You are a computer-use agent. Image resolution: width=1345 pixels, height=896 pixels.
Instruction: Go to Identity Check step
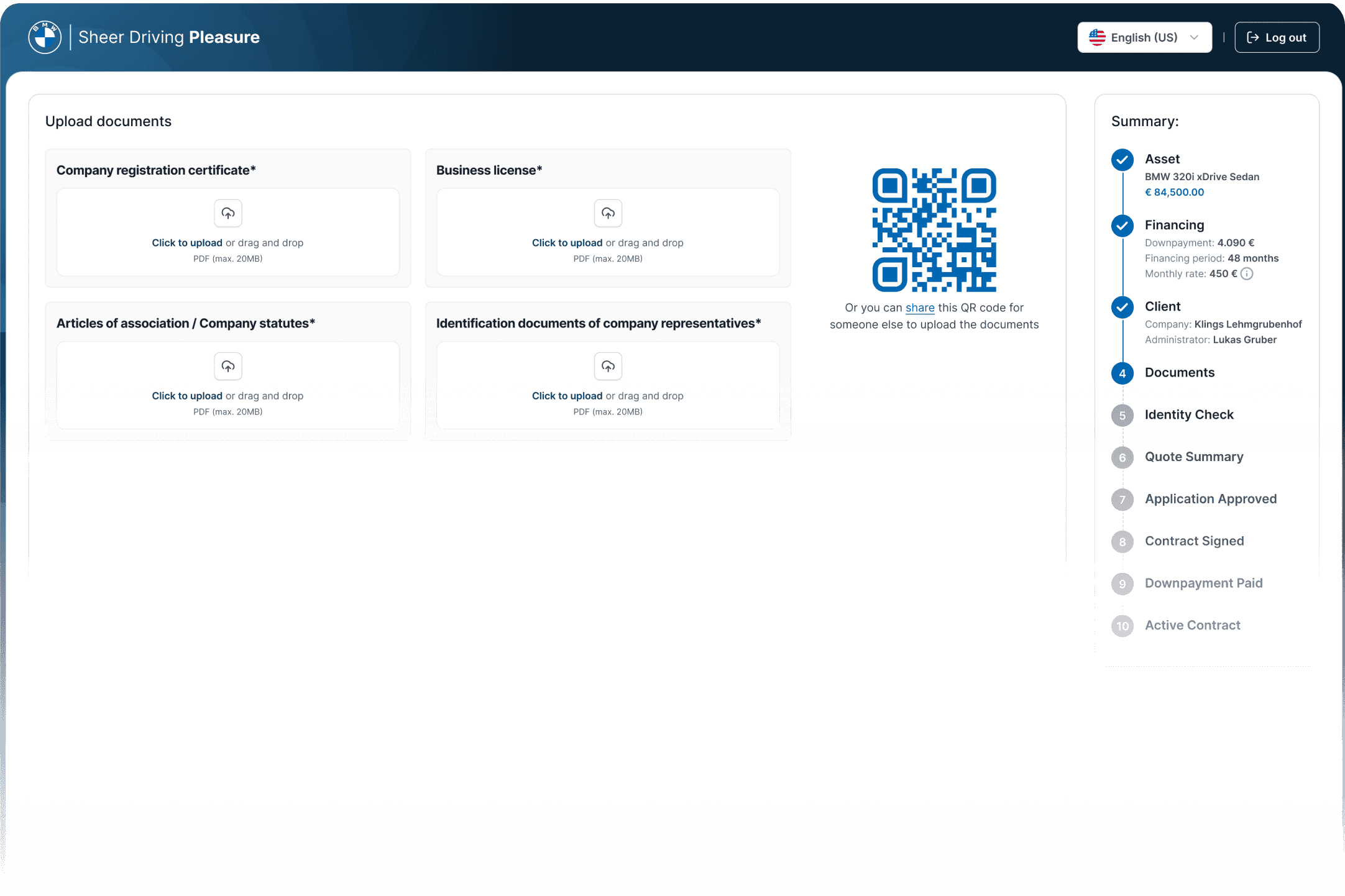click(1188, 414)
